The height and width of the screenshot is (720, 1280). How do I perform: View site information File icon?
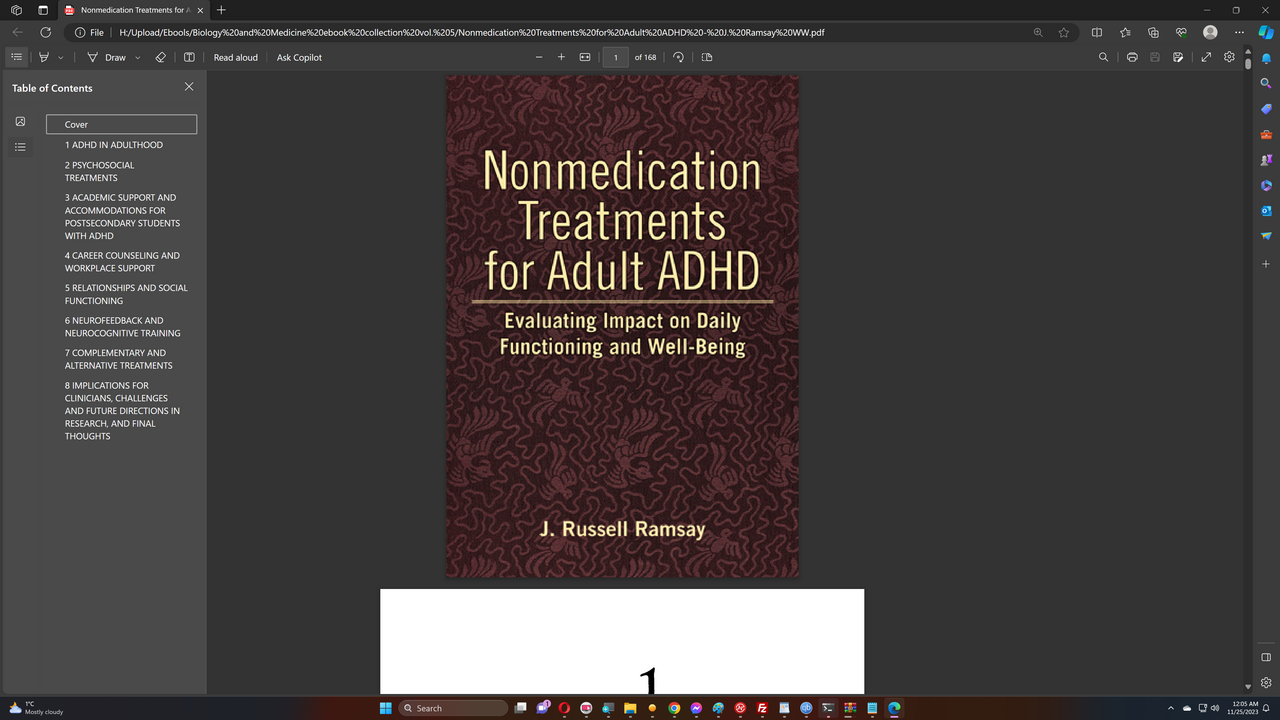tap(89, 32)
